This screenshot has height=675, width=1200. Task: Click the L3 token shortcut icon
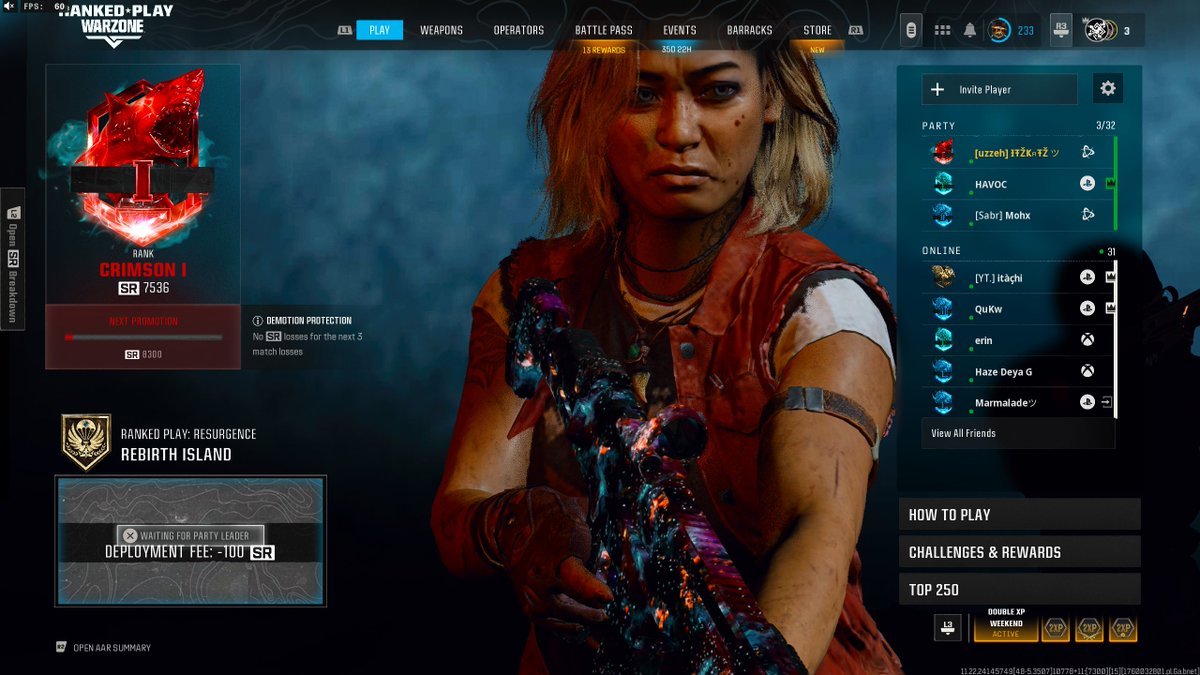pyautogui.click(x=949, y=628)
